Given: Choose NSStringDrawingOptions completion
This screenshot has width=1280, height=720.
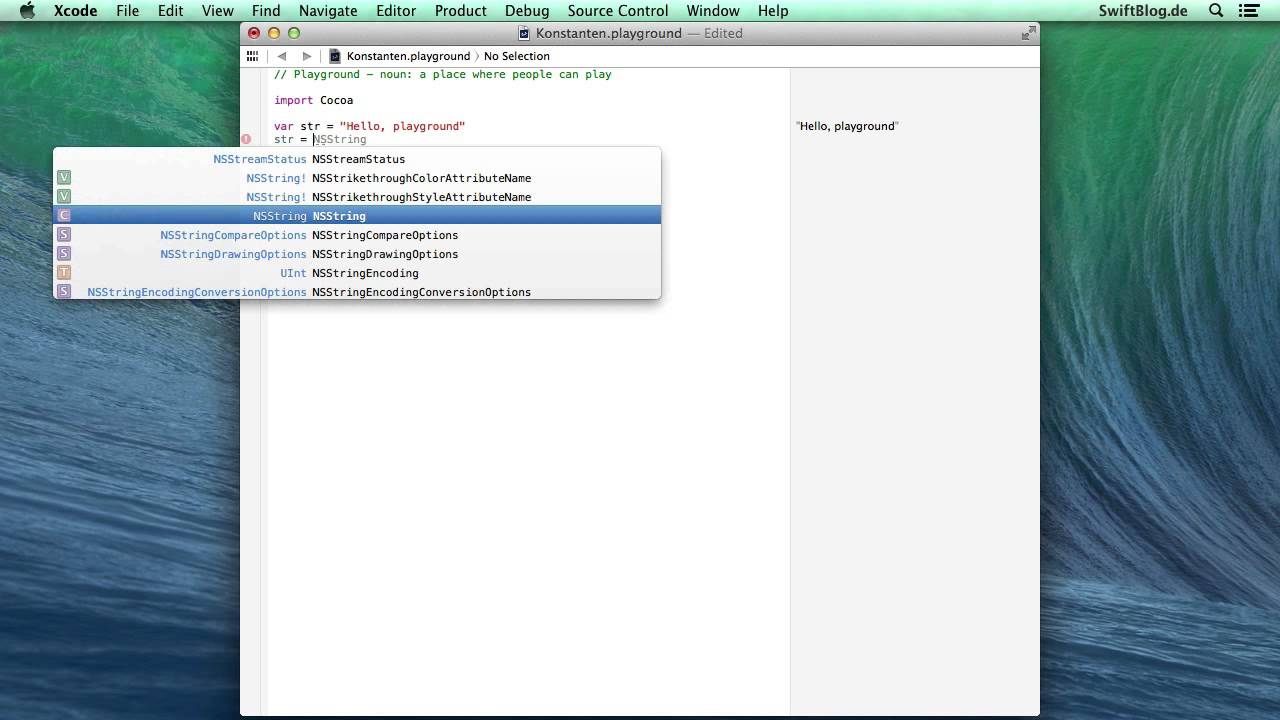Looking at the screenshot, I should (357, 254).
